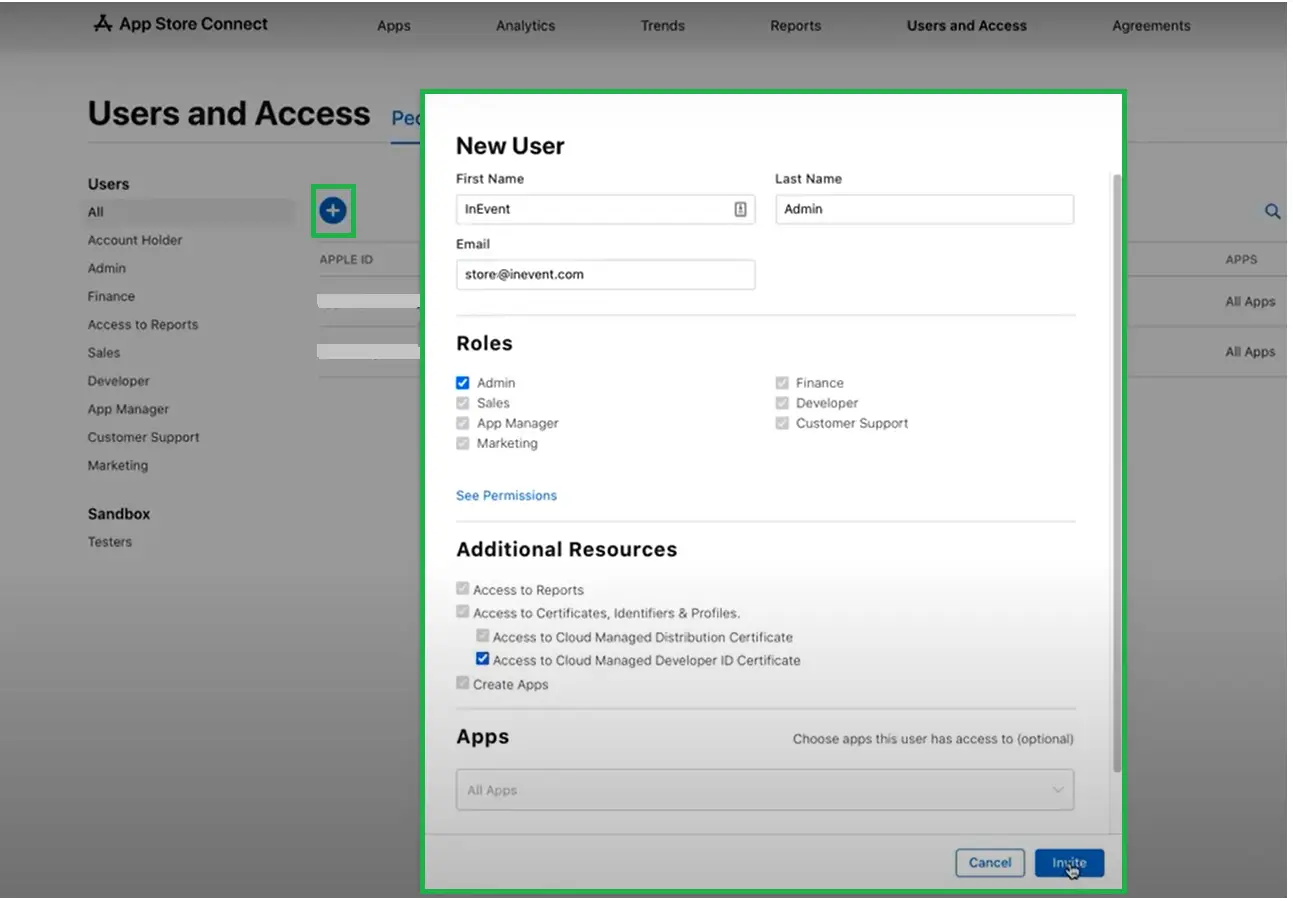Viewport: 1293px width, 901px height.
Task: Open Agreements in top navigation
Action: coord(1151,26)
